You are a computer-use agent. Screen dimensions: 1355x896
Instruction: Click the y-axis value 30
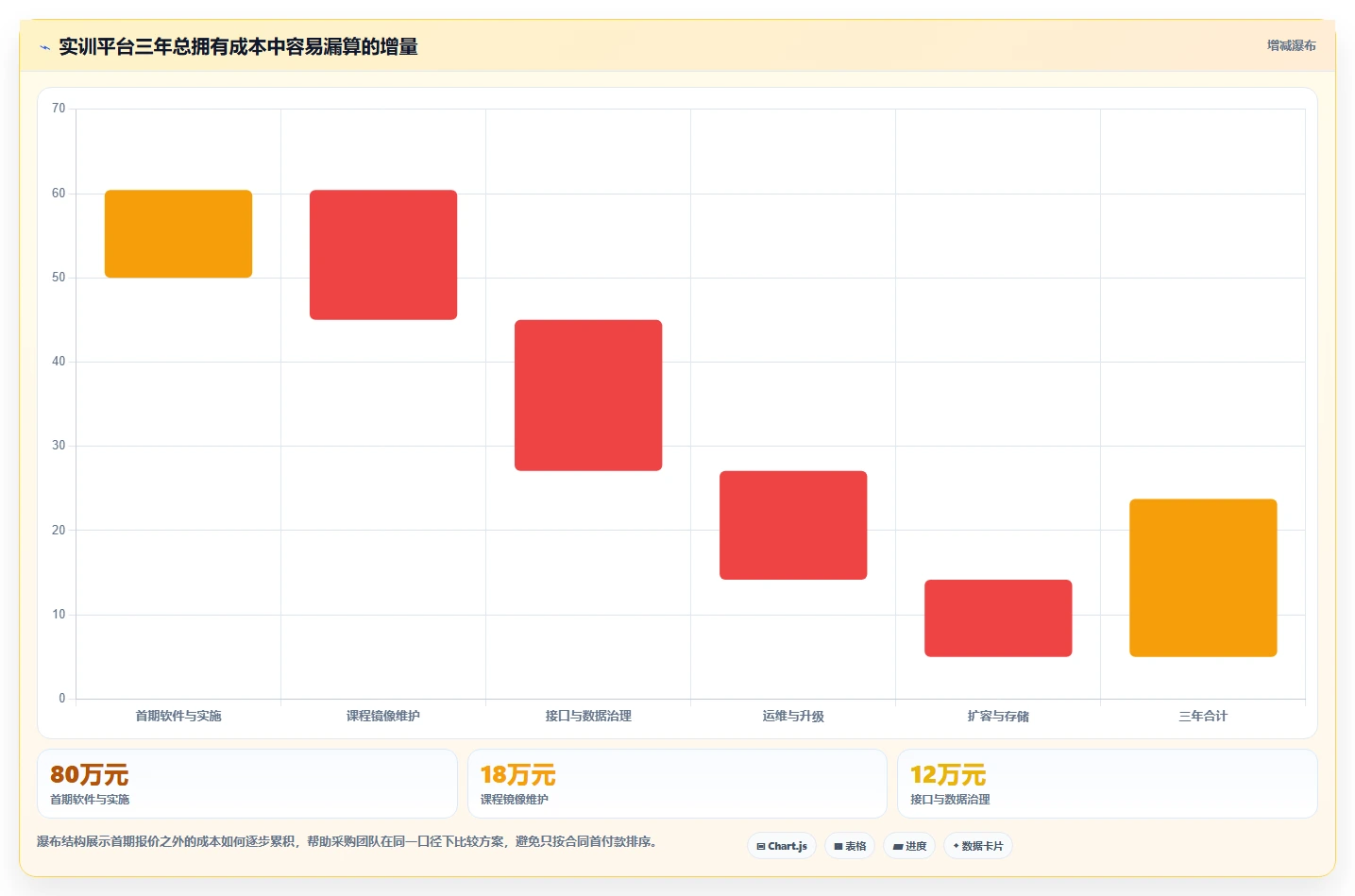59,446
